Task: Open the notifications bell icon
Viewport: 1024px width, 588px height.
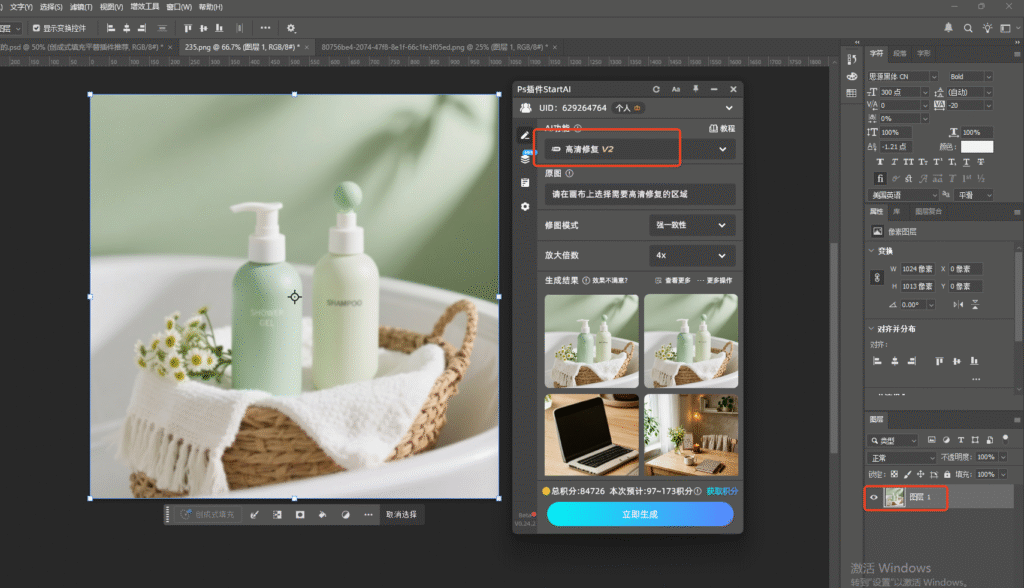Action: point(948,27)
